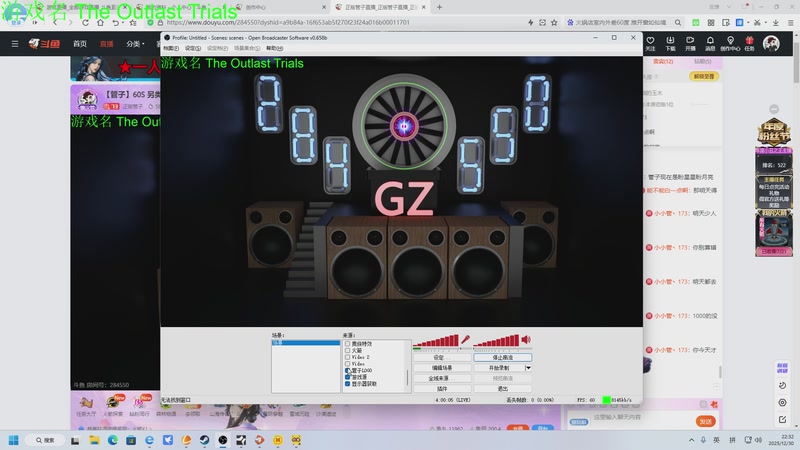Click the 编辑场景 edit scene button
This screenshot has width=800, height=450.
442,368
